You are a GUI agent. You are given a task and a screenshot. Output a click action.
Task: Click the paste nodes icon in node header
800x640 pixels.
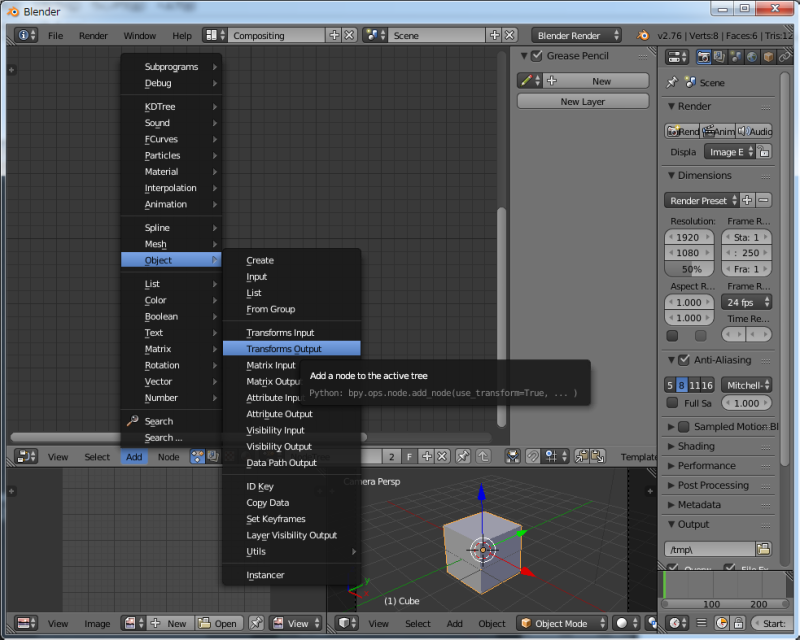[597, 456]
